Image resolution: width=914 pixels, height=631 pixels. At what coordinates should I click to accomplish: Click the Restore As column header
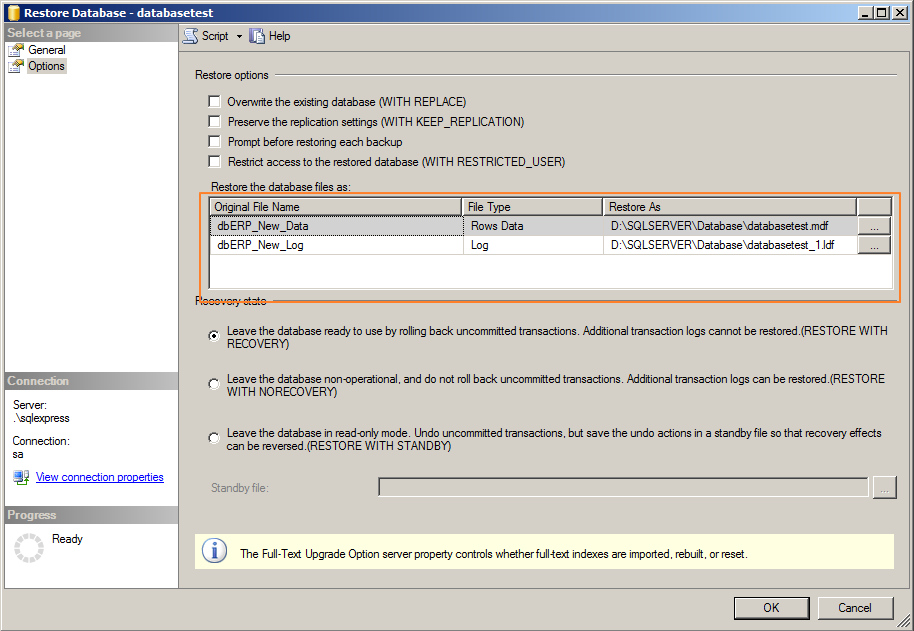click(x=730, y=207)
